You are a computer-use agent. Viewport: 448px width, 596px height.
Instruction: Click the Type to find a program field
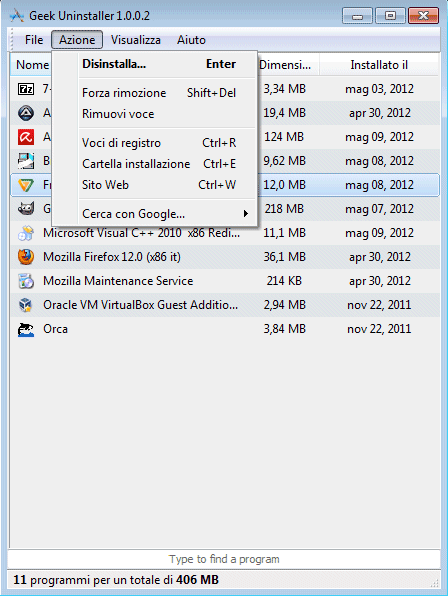[x=224, y=559]
